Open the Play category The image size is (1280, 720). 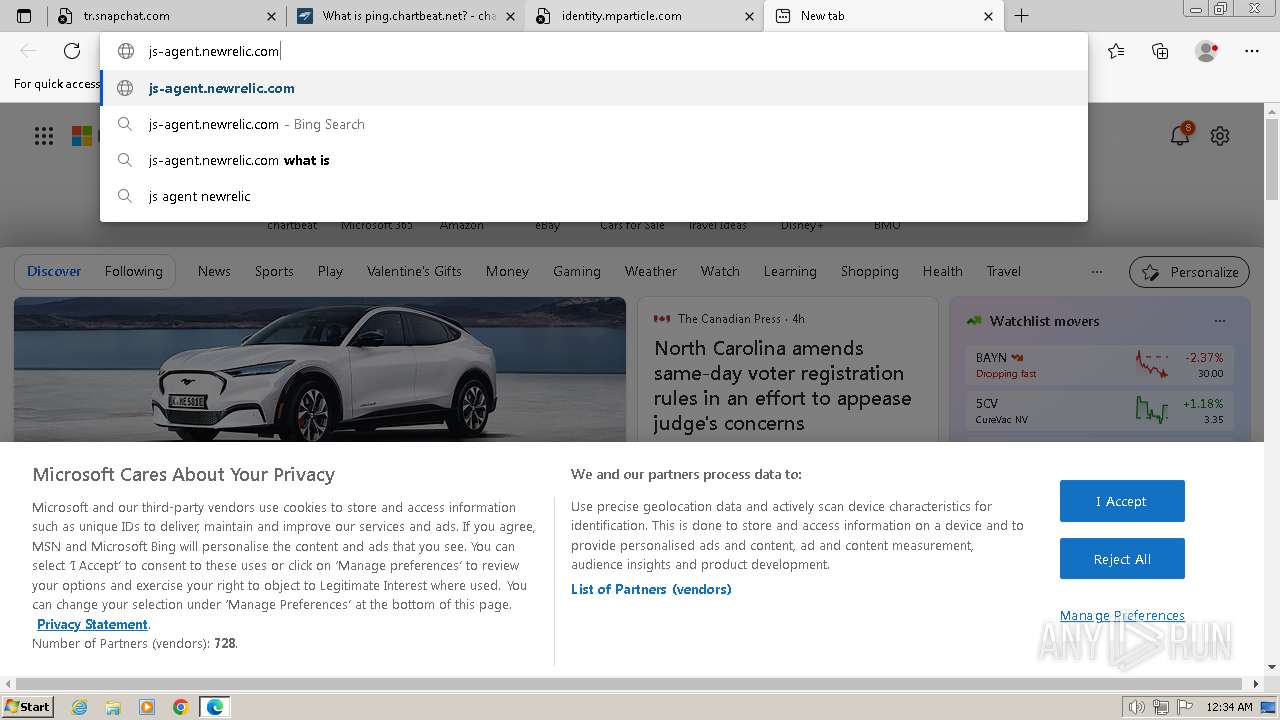click(x=330, y=271)
